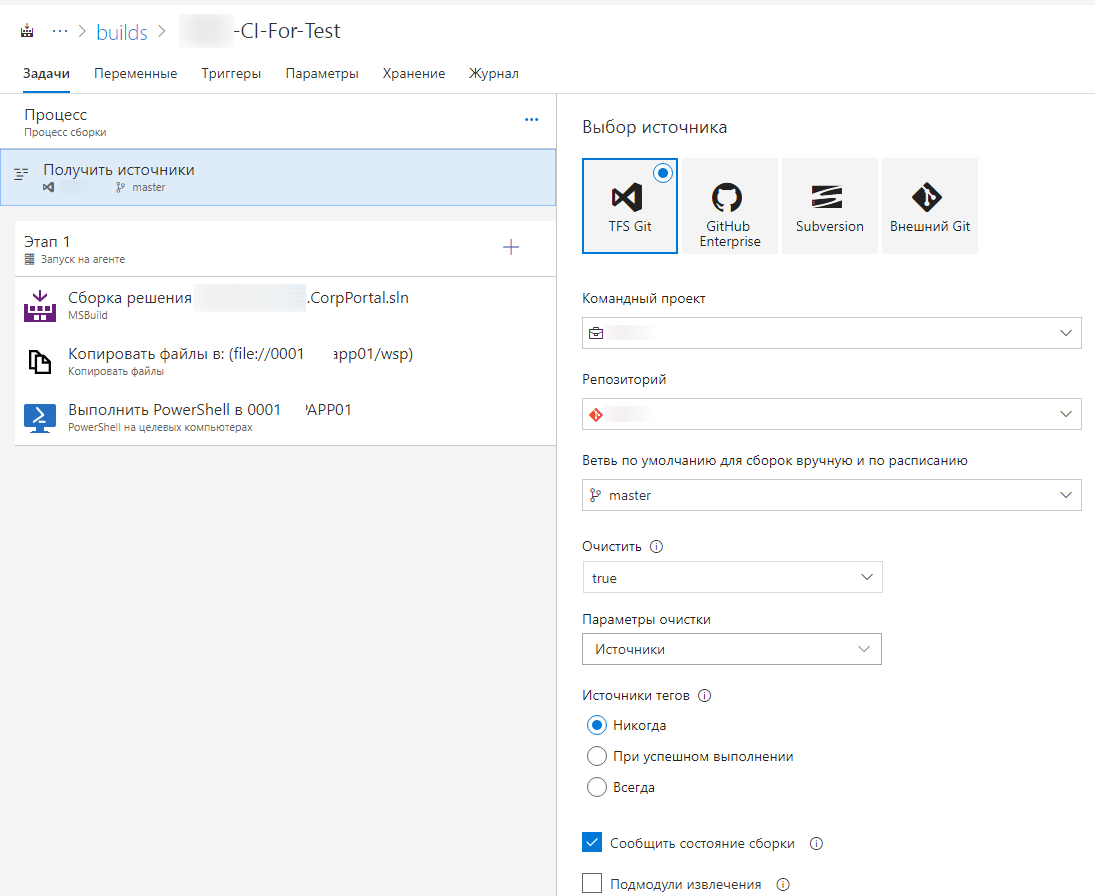
Task: Select the При успешном выполнении option
Action: click(597, 756)
